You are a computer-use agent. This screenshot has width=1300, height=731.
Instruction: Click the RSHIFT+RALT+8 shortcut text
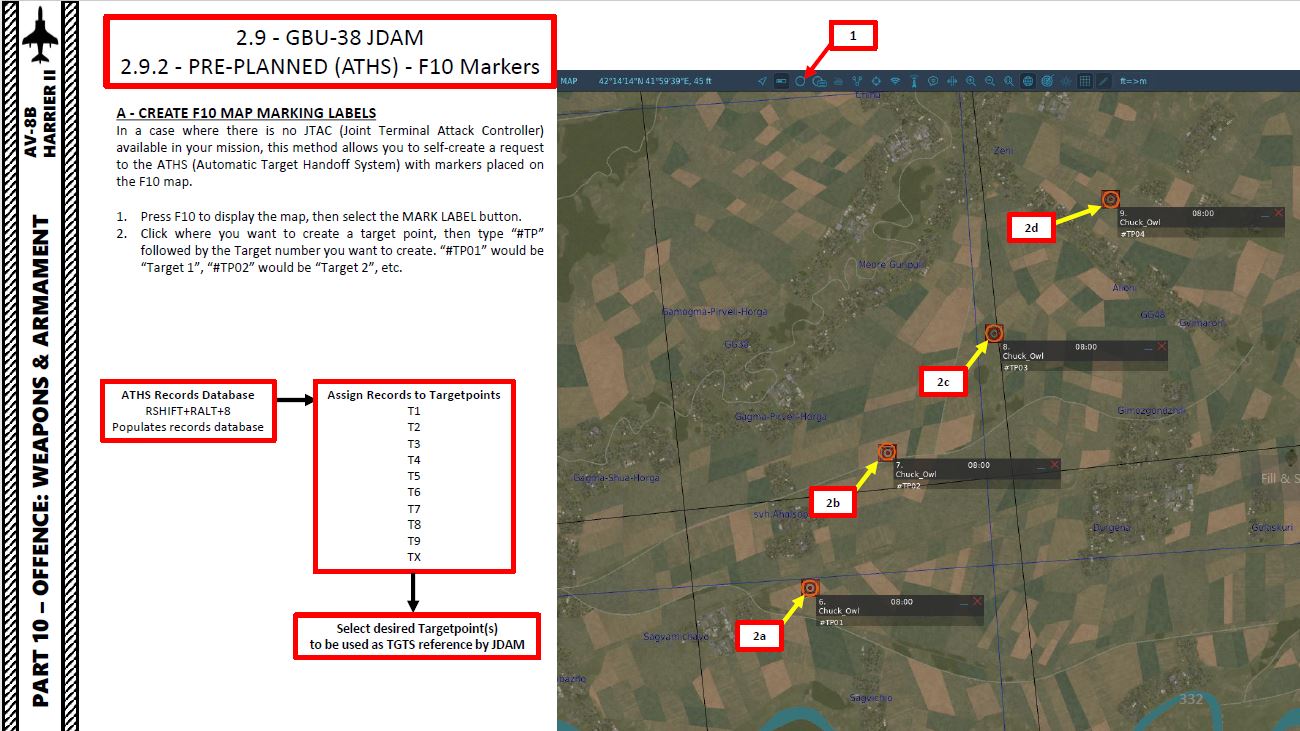pyautogui.click(x=188, y=411)
